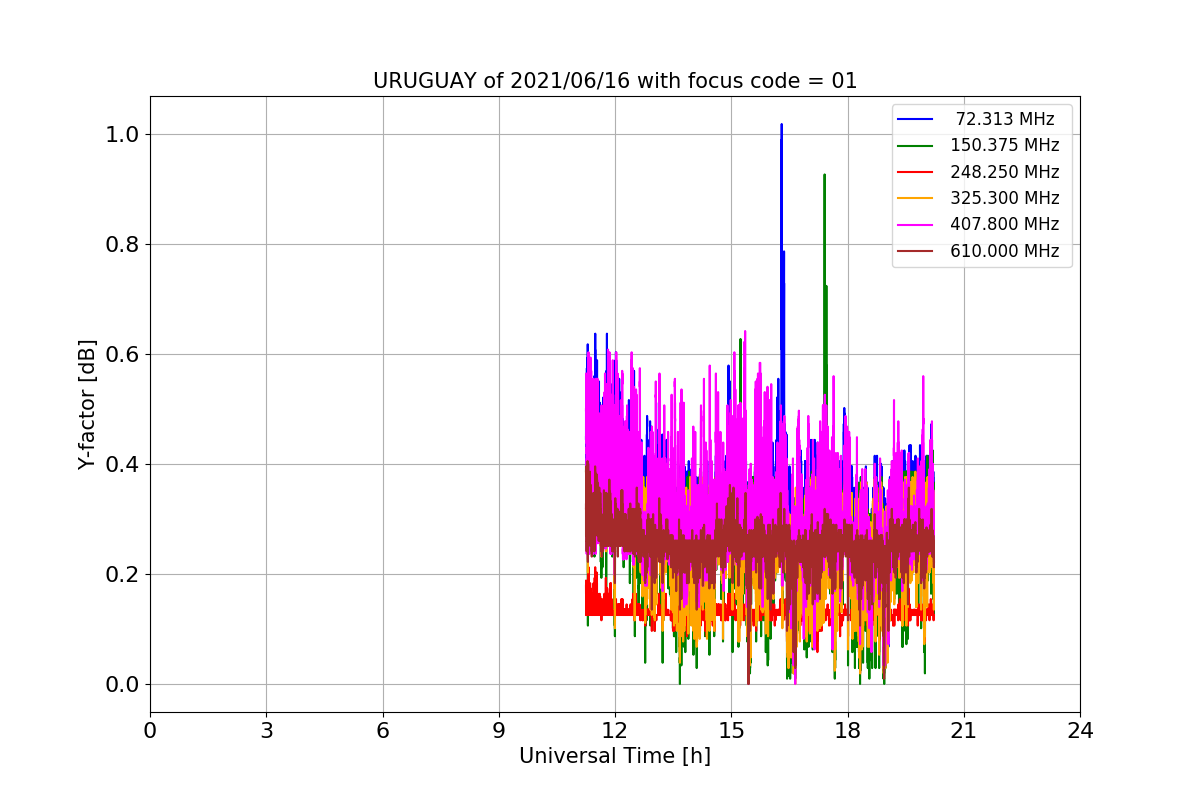The height and width of the screenshot is (800, 1200).
Task: Click the y-axis tick label 0.2
Action: click(x=122, y=575)
